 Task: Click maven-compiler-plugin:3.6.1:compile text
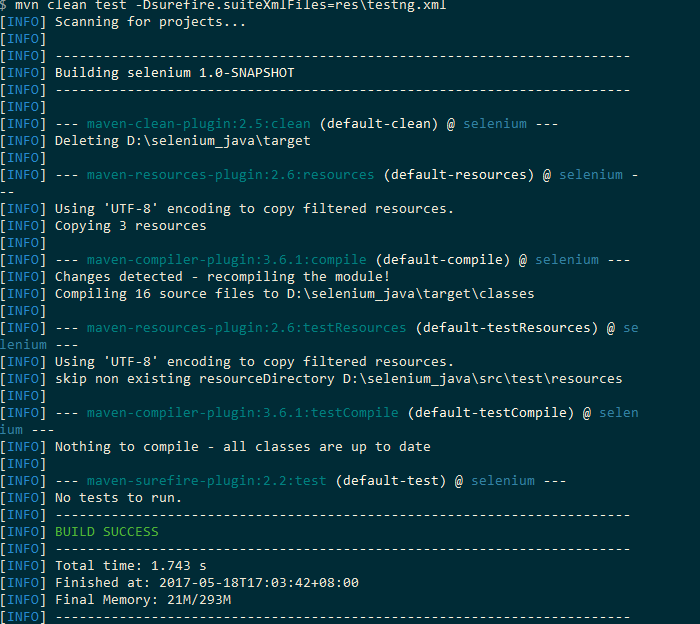pos(226,260)
